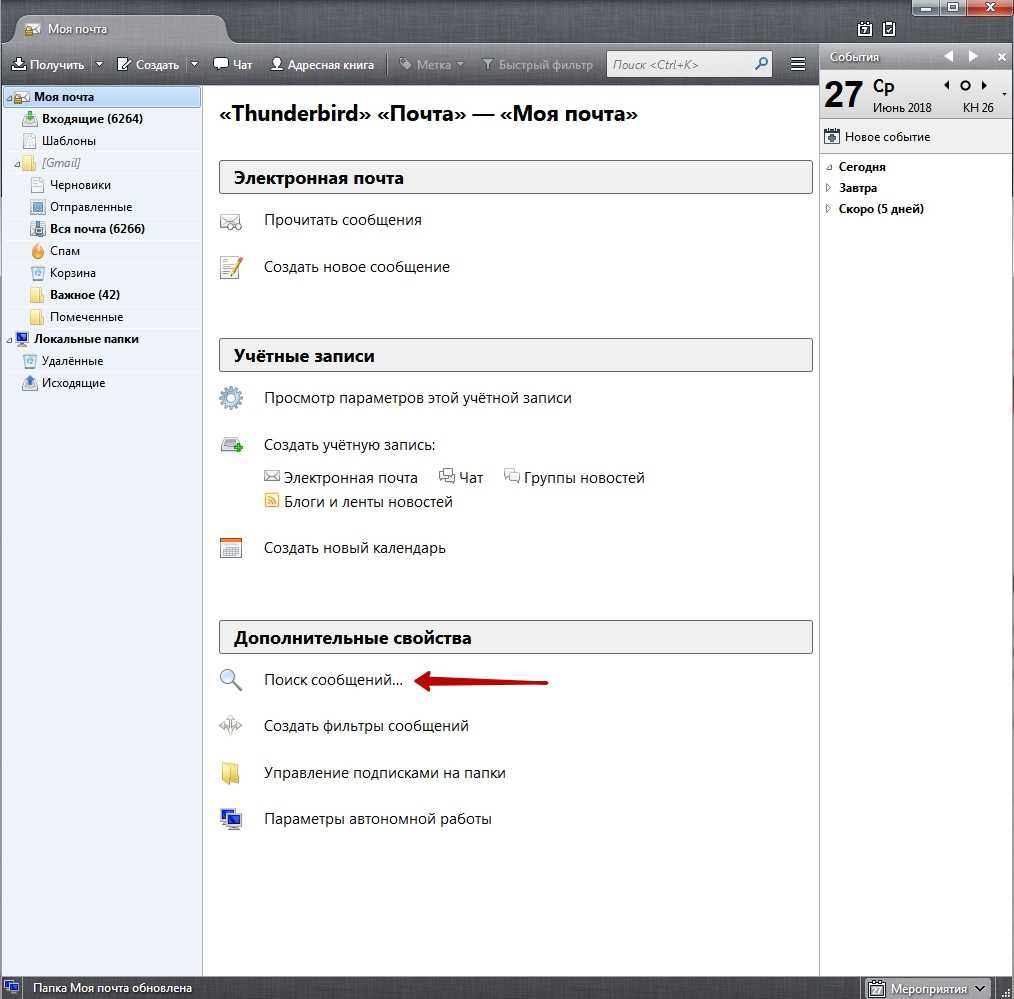Click the New Event button
The image size is (1014, 999).
878,136
